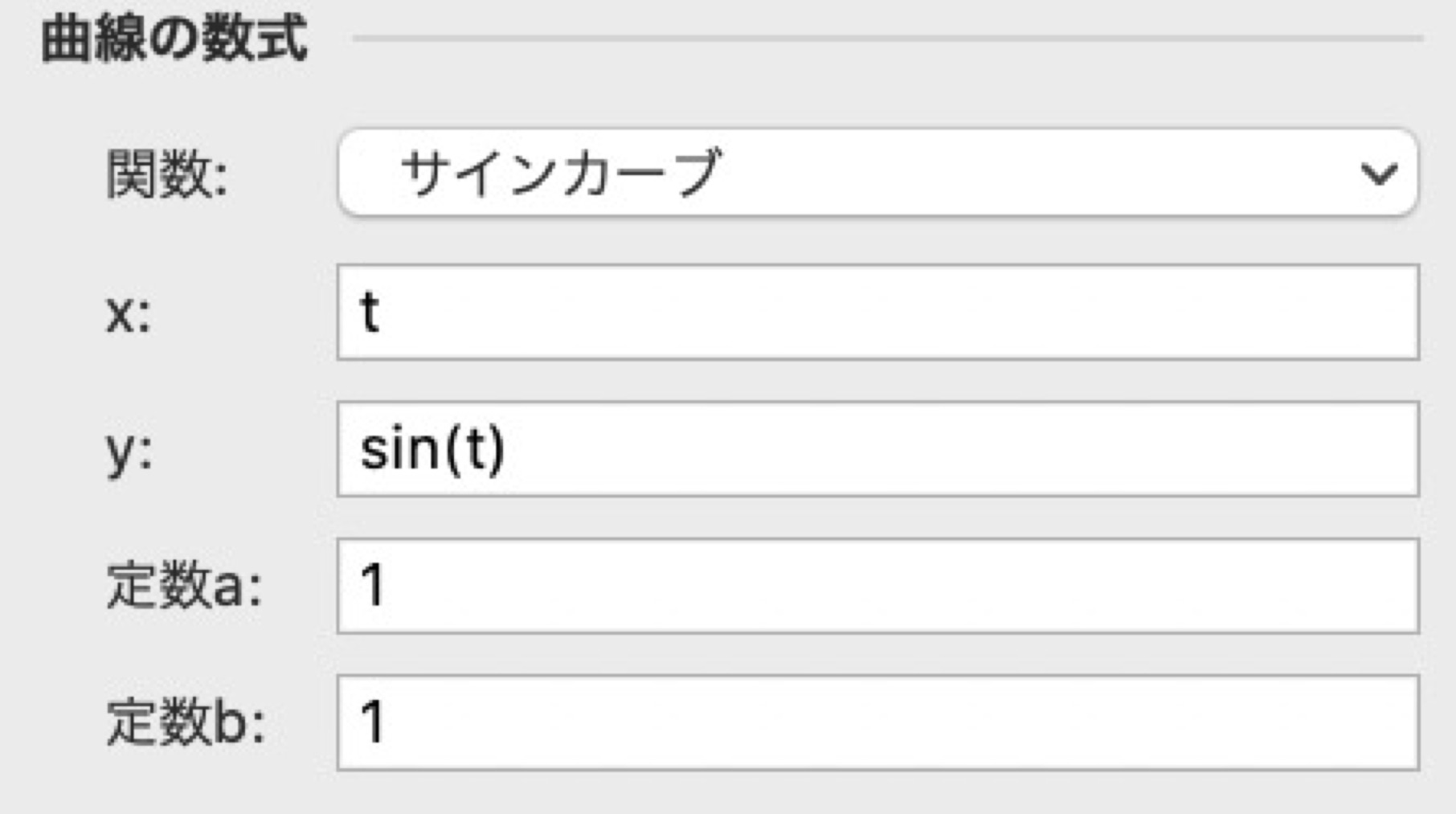Click the y: label
Screen dimensions: 1456x814
click(x=129, y=451)
